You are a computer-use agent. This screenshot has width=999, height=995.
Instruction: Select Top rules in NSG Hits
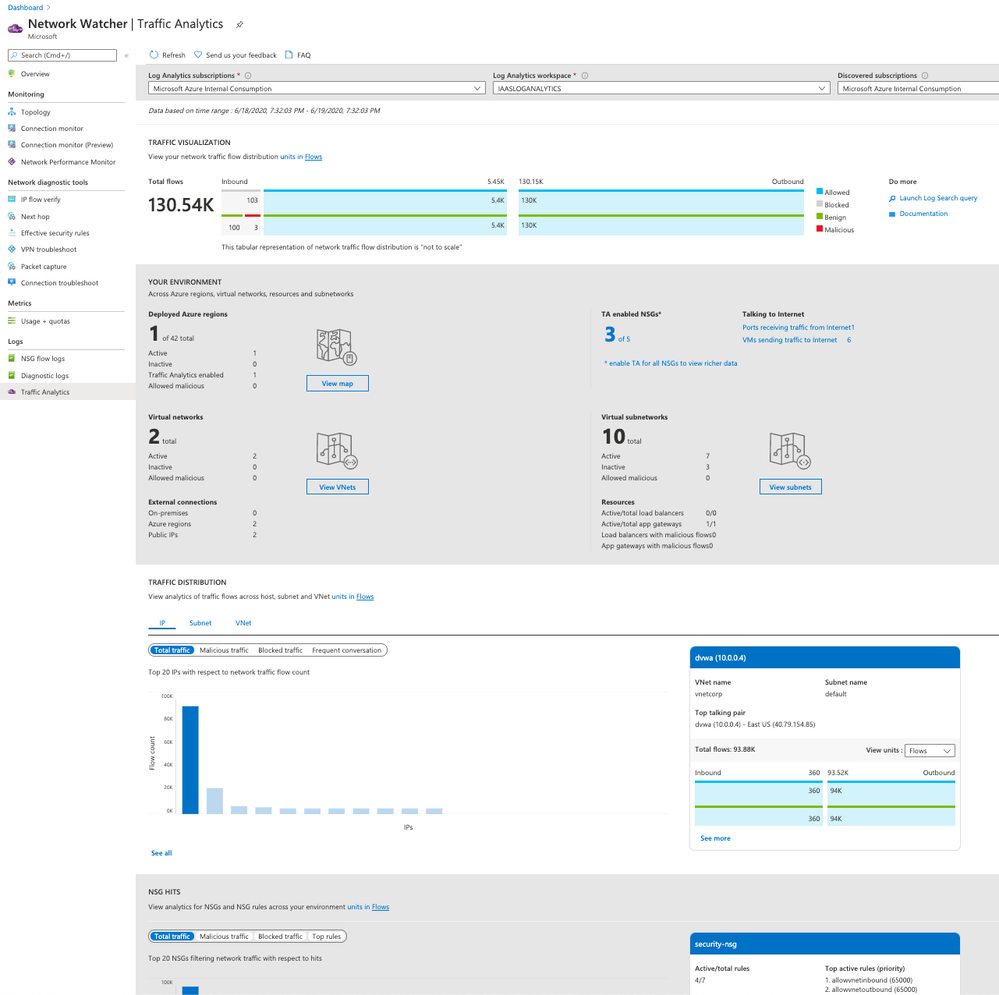coord(326,936)
